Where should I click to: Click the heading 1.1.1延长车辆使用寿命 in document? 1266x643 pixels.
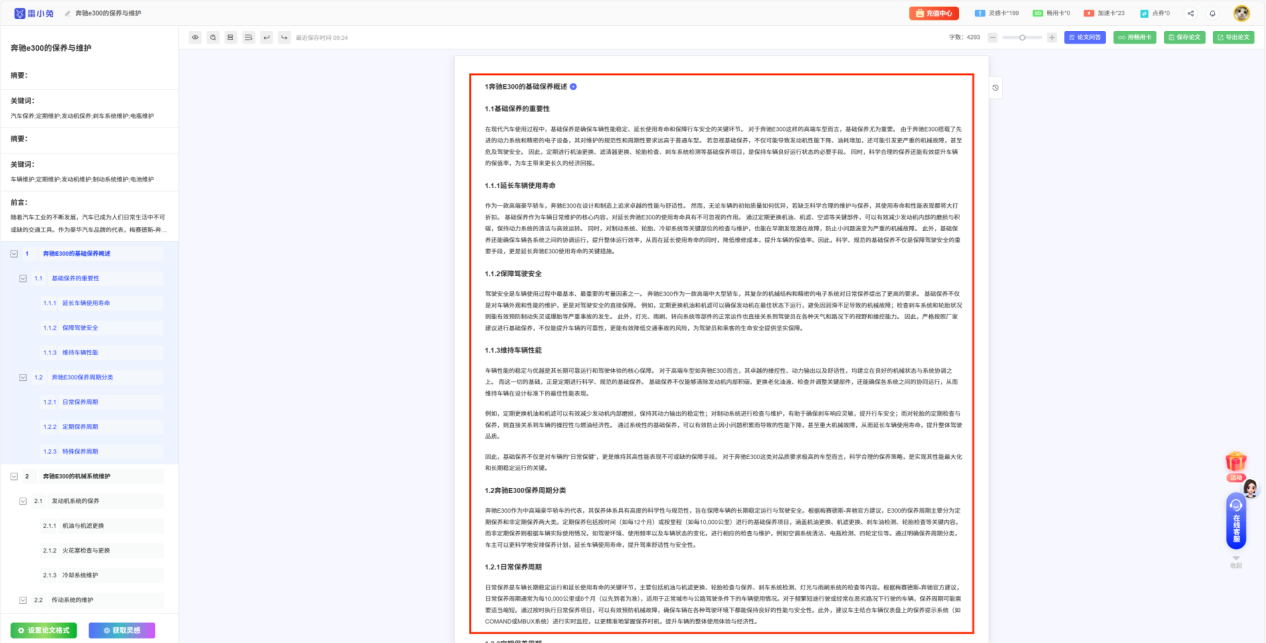[x=519, y=185]
